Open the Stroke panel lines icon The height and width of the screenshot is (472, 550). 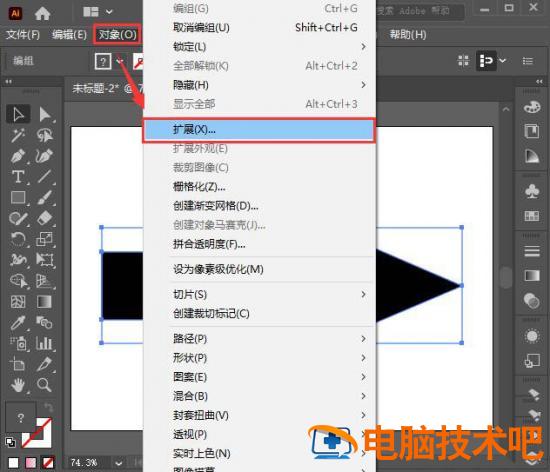(532, 251)
